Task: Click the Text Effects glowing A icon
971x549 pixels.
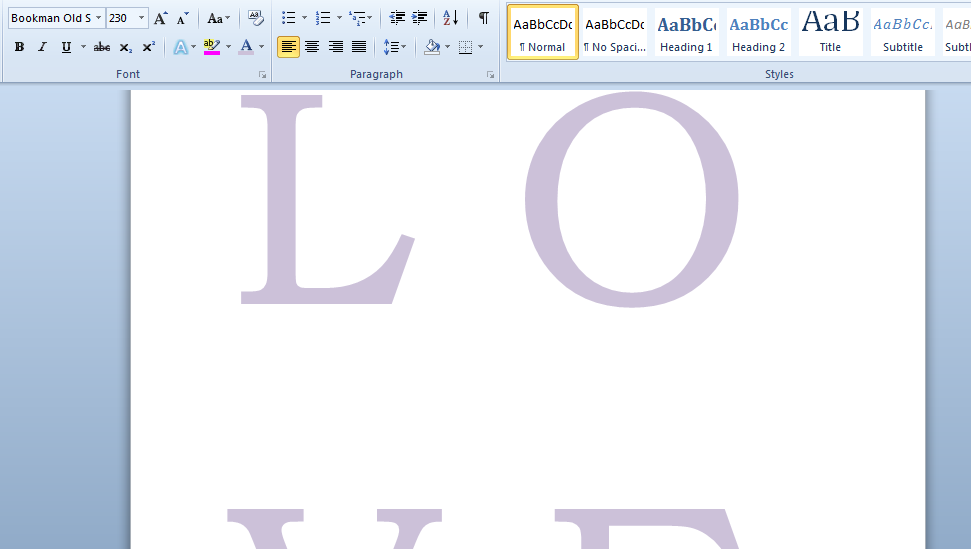Action: coord(180,47)
